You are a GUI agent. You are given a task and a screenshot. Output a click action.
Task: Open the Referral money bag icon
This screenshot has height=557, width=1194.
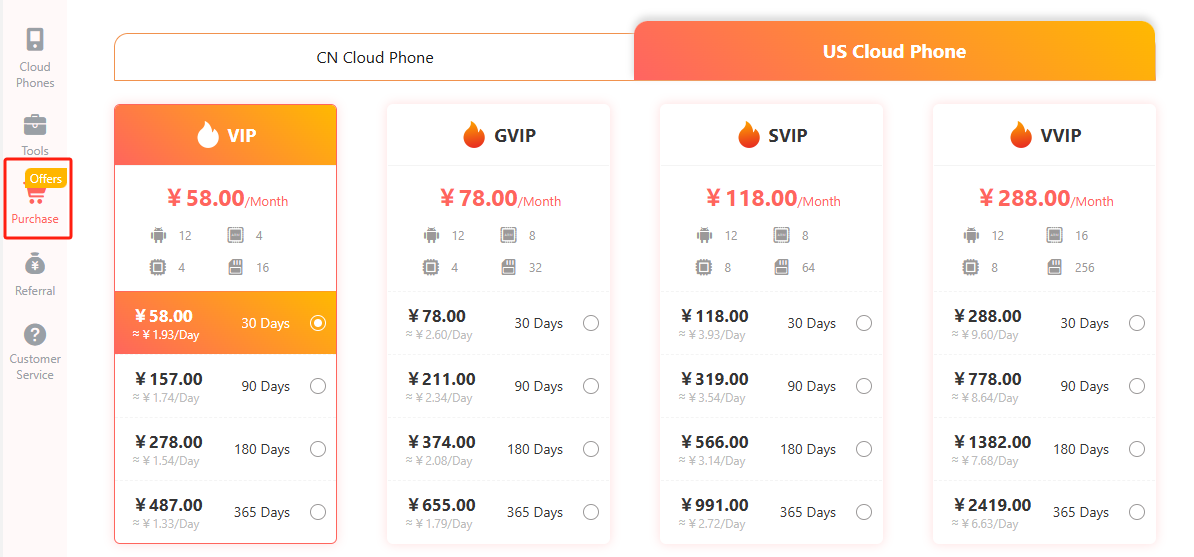35,264
